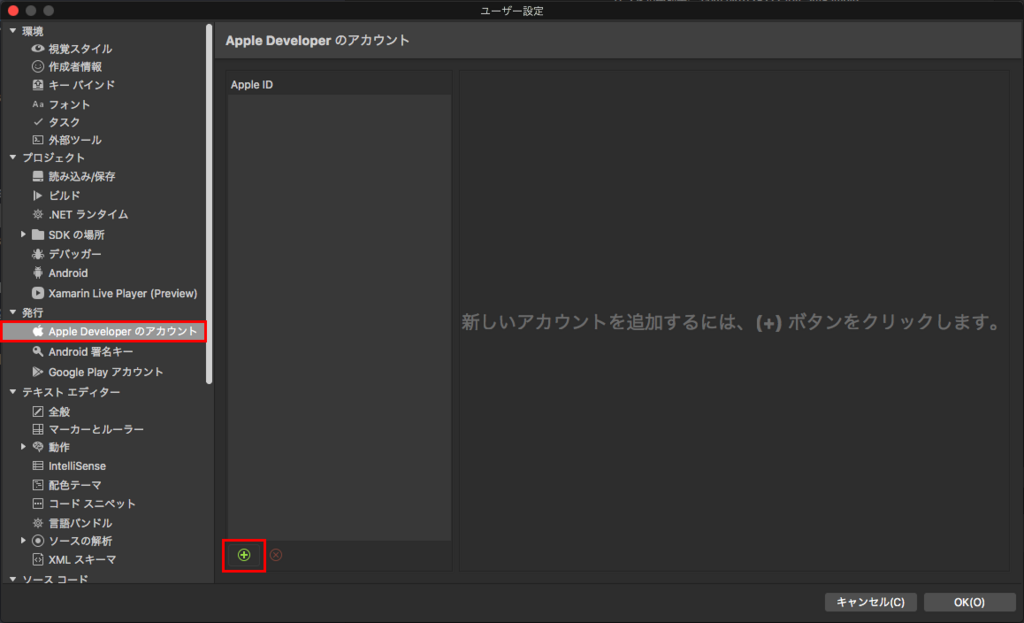1024x623 pixels.
Task: Open the キー バインド settings page
Action: click(82, 85)
